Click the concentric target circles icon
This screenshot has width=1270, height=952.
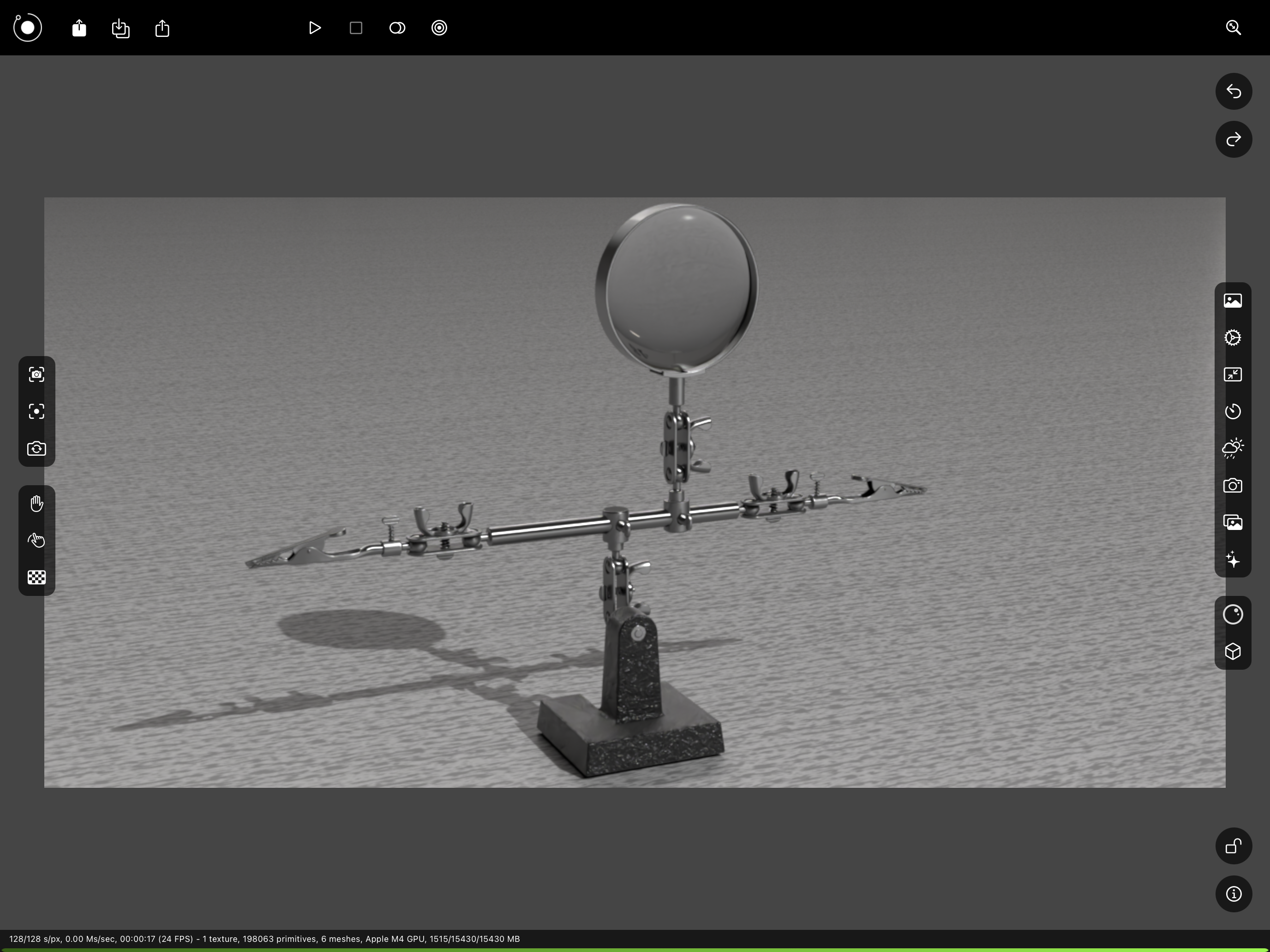pyautogui.click(x=439, y=28)
